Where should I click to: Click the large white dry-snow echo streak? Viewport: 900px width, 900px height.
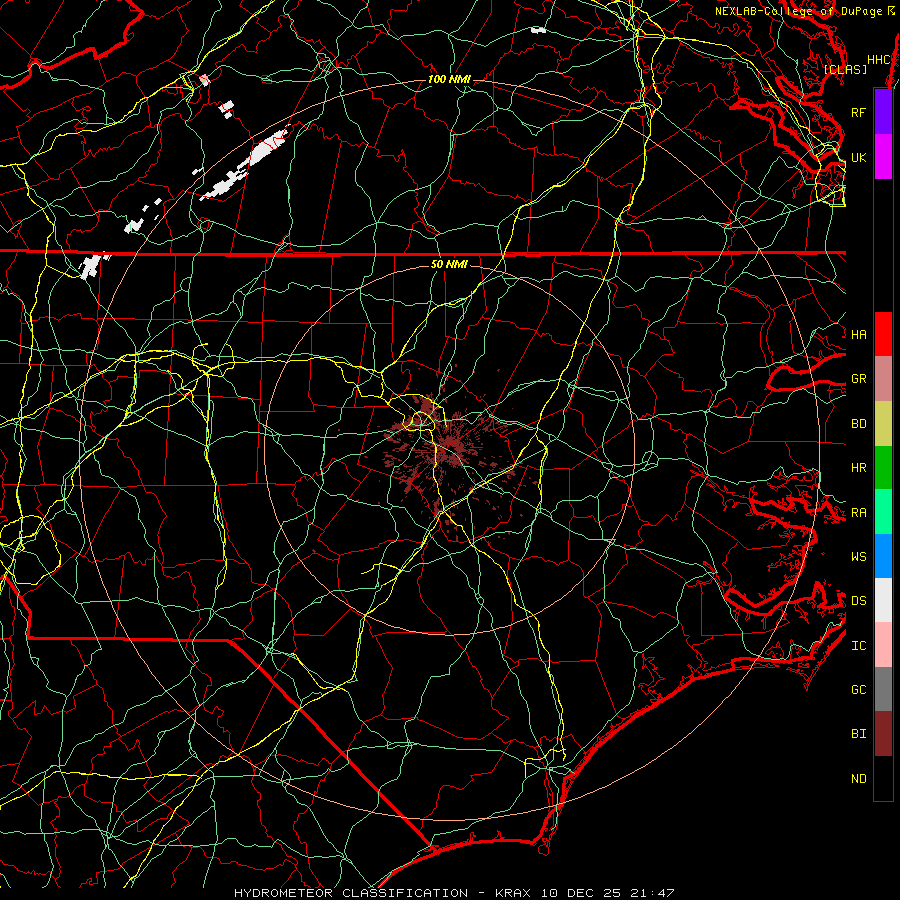pyautogui.click(x=246, y=165)
